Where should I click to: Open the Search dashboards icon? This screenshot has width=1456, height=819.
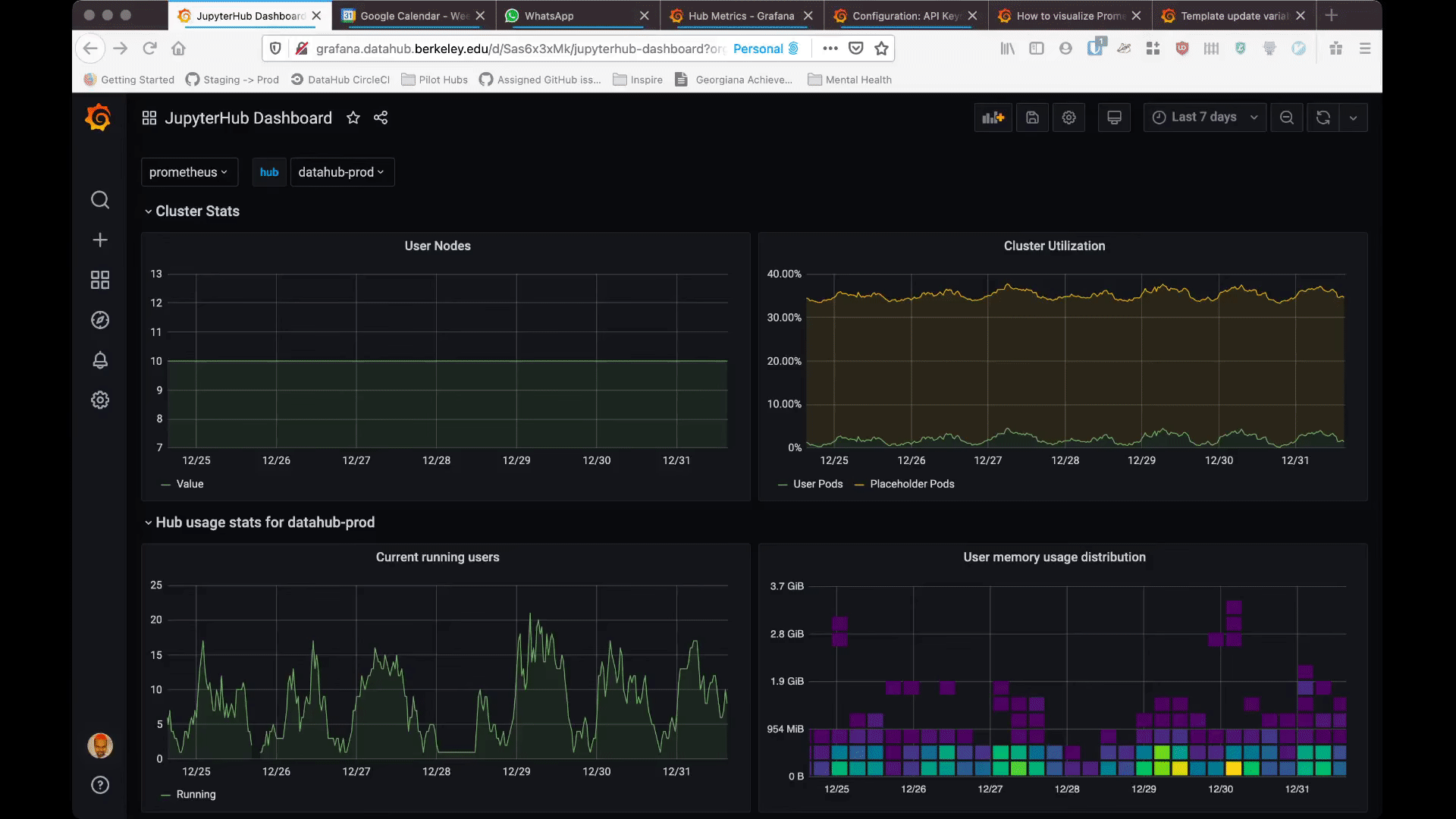coord(99,199)
